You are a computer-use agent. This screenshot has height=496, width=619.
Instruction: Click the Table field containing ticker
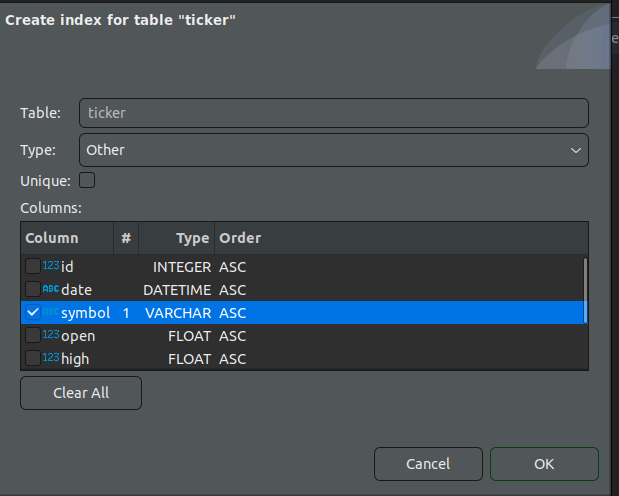tap(334, 113)
